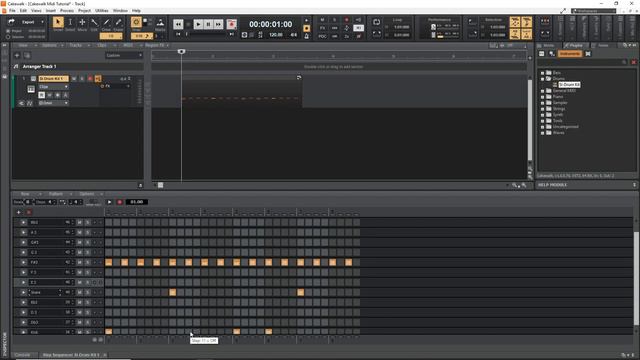Mute the SI-Drum Kit 1 track

coord(74,78)
